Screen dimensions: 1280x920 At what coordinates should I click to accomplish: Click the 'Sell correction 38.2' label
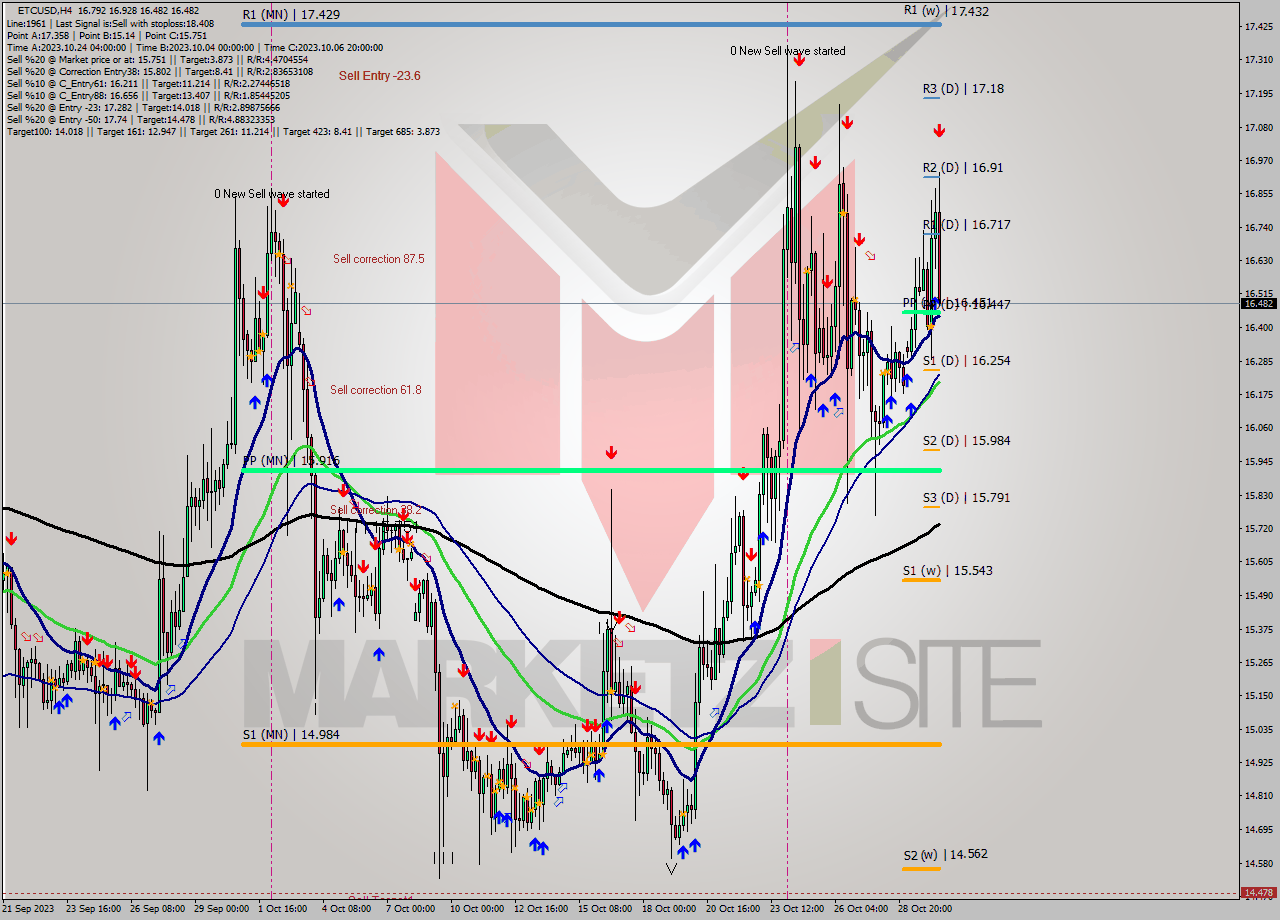coord(375,509)
